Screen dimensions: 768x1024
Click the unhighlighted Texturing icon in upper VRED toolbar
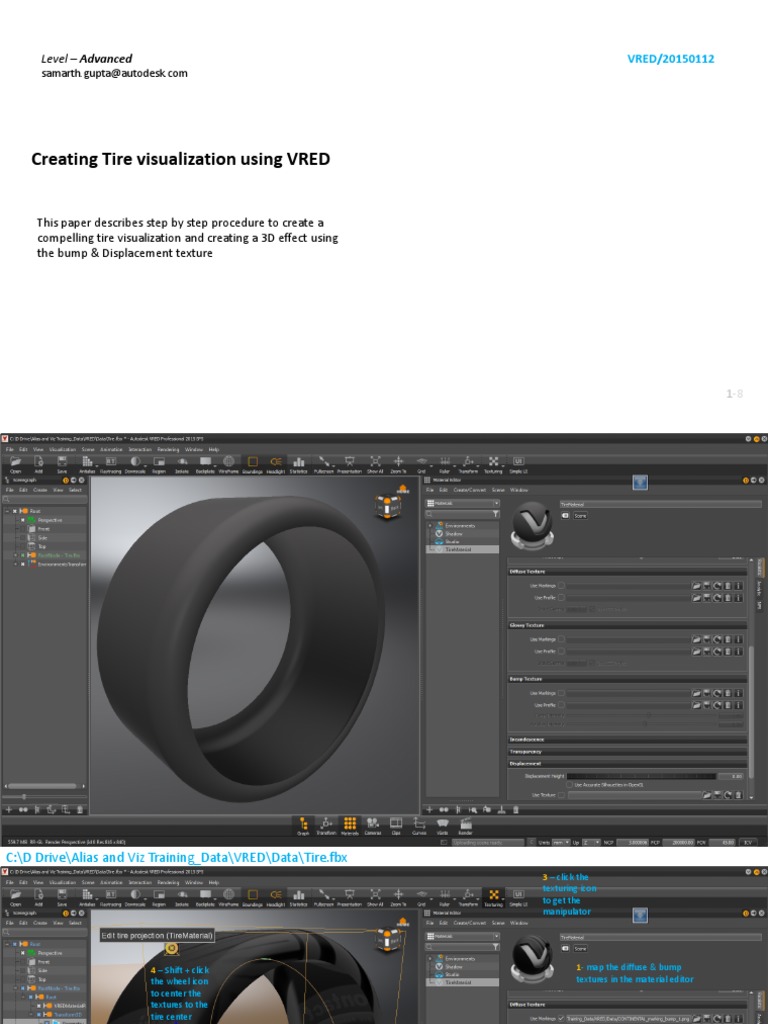493,463
